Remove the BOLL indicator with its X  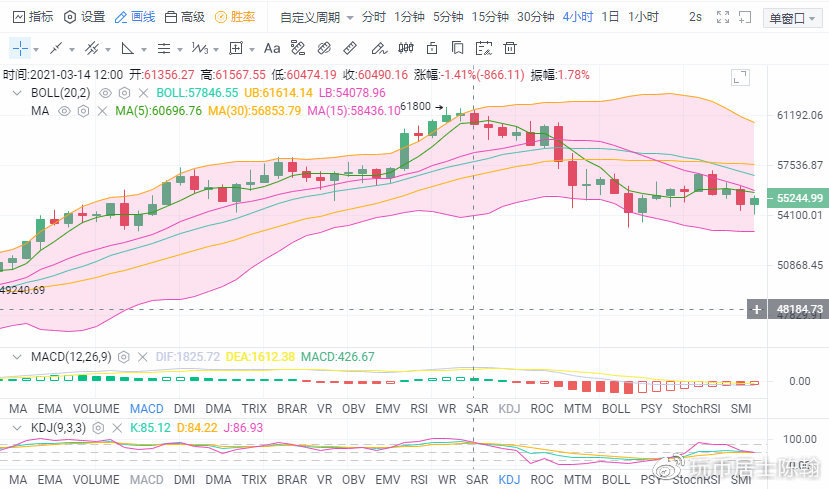tap(143, 93)
